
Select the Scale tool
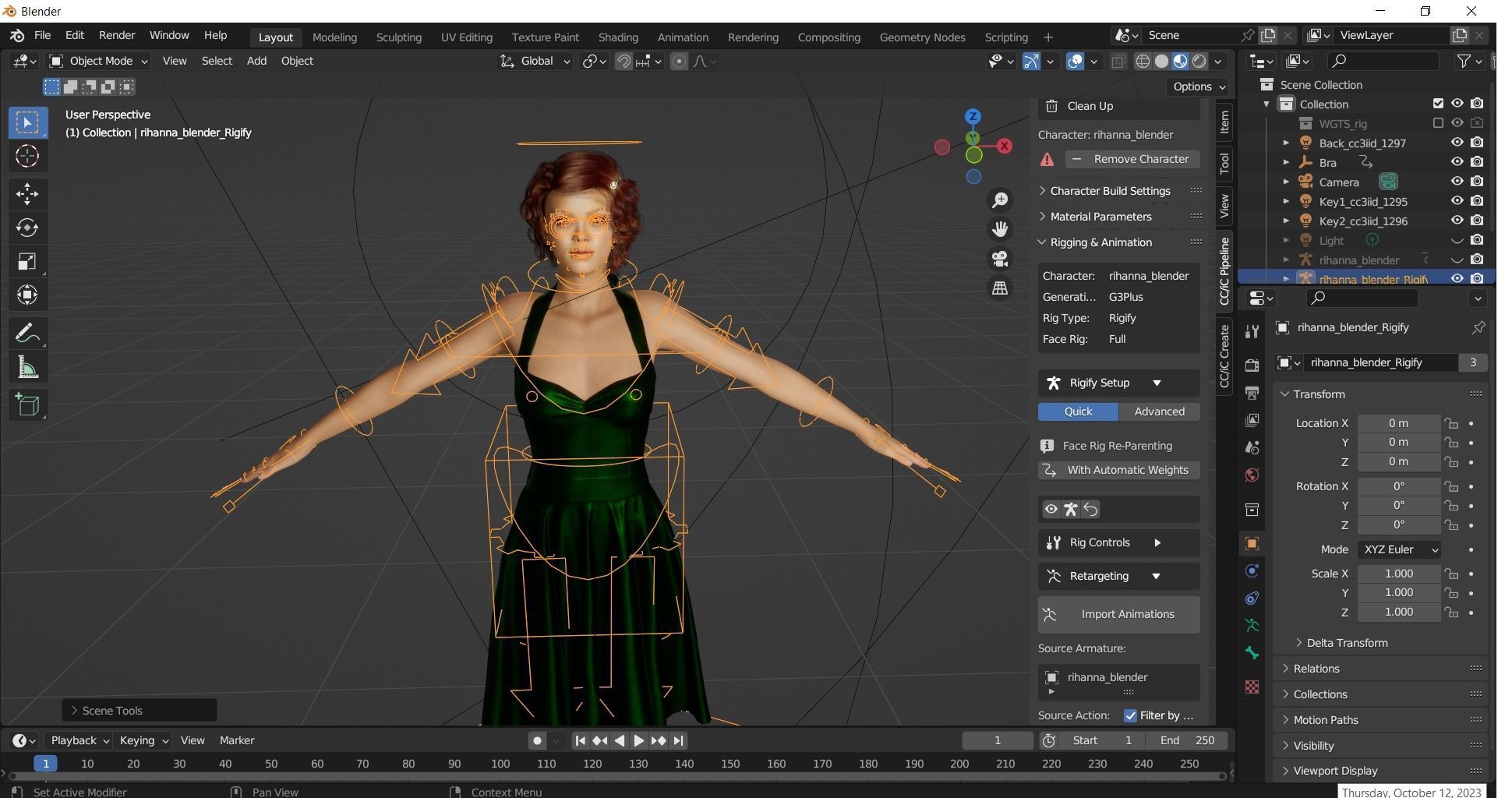(27, 261)
